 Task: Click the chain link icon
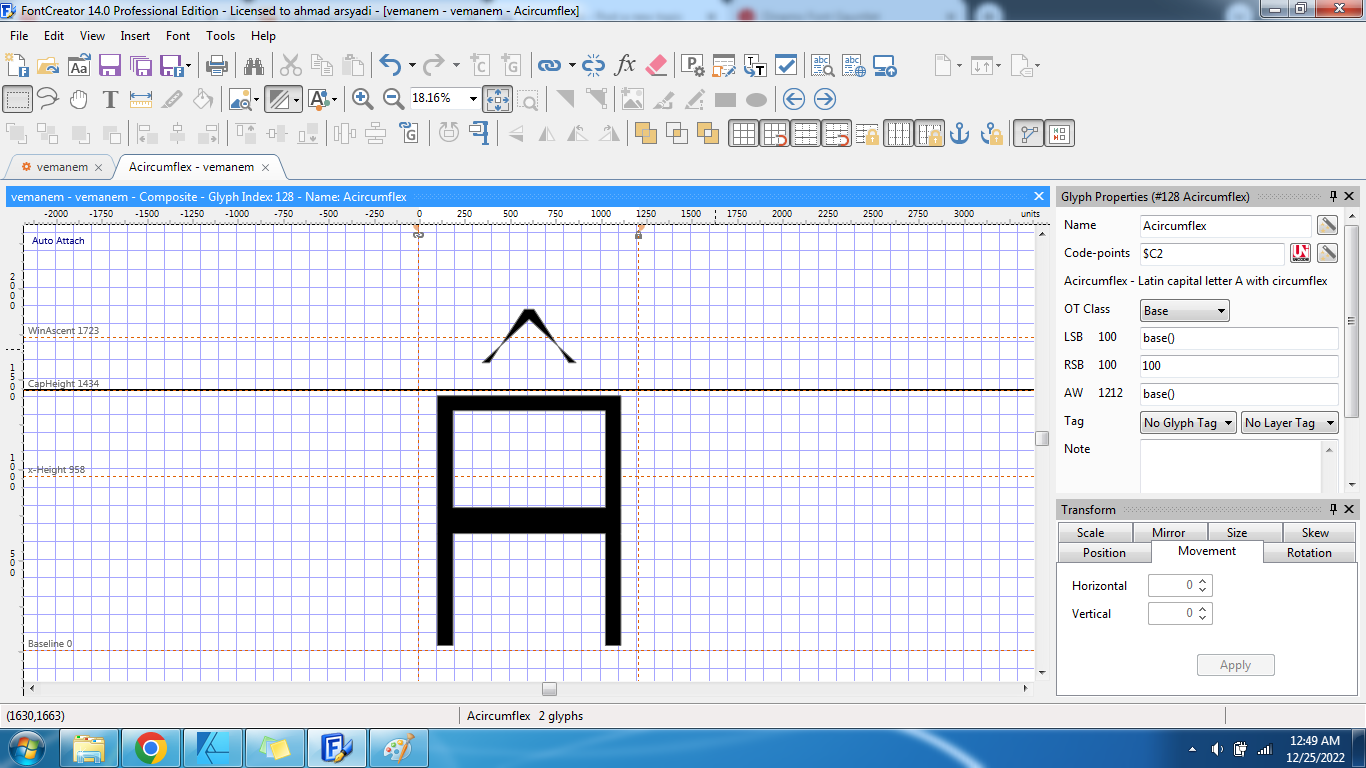pos(549,66)
